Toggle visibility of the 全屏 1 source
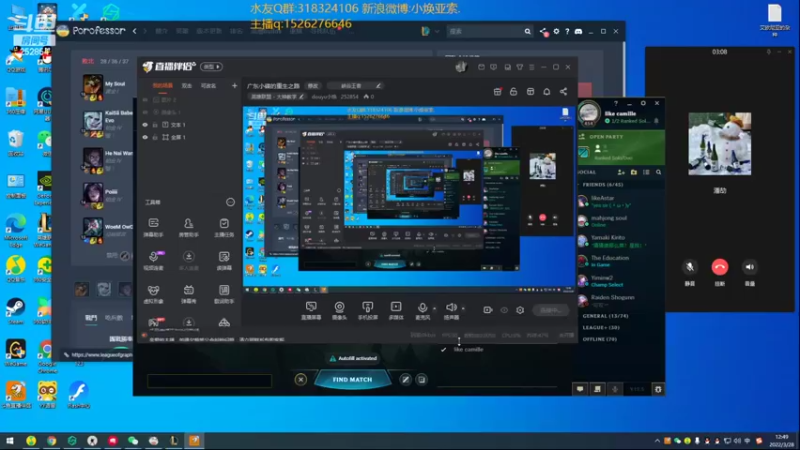 point(145,137)
